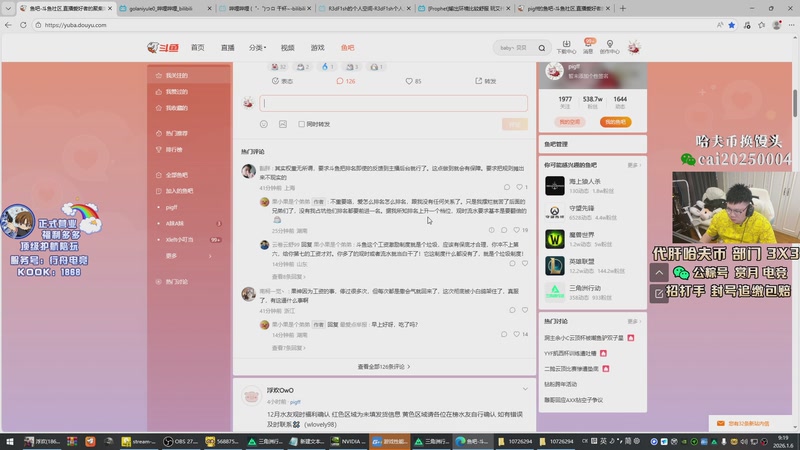The width and height of the screenshot is (800, 450).
Task: Click the report icon beside the 19-like reply
Action: point(491,230)
